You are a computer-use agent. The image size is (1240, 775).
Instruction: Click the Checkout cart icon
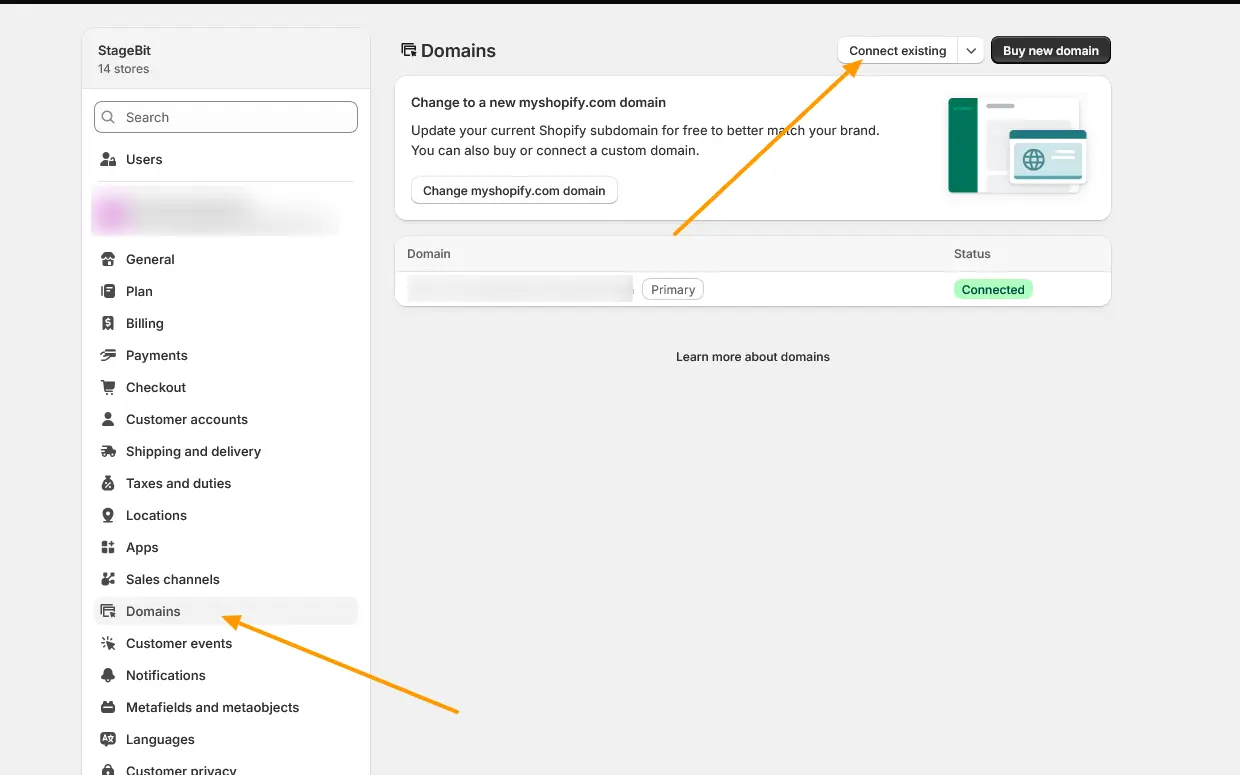(108, 387)
